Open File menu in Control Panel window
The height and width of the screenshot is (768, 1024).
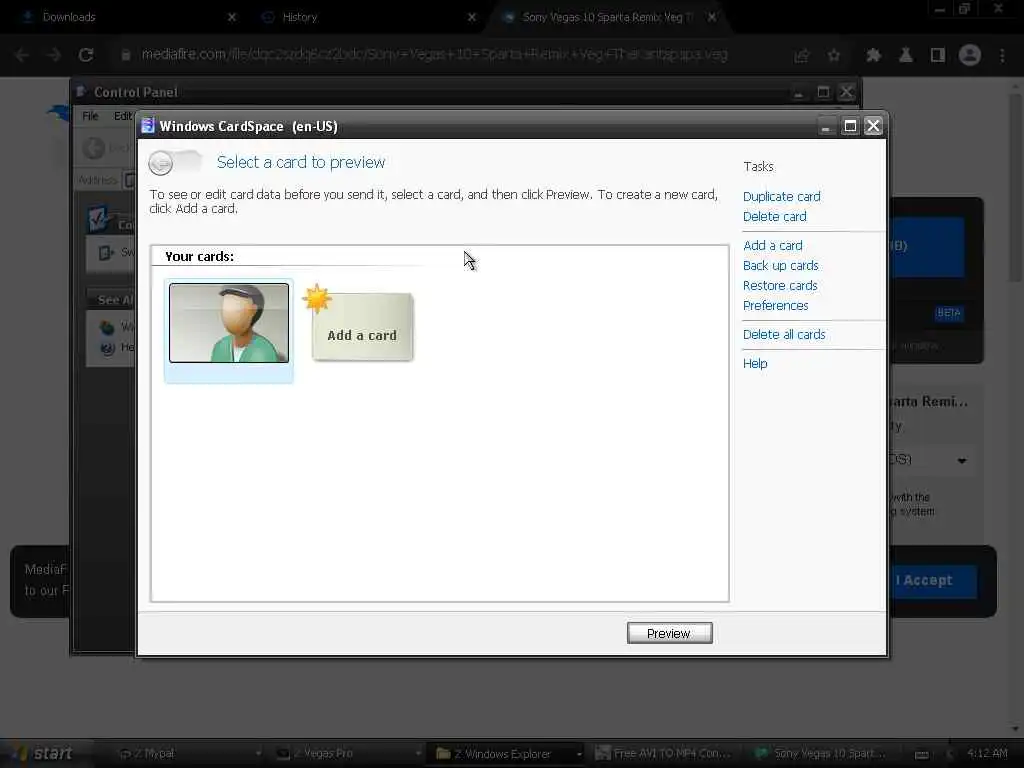tap(90, 116)
